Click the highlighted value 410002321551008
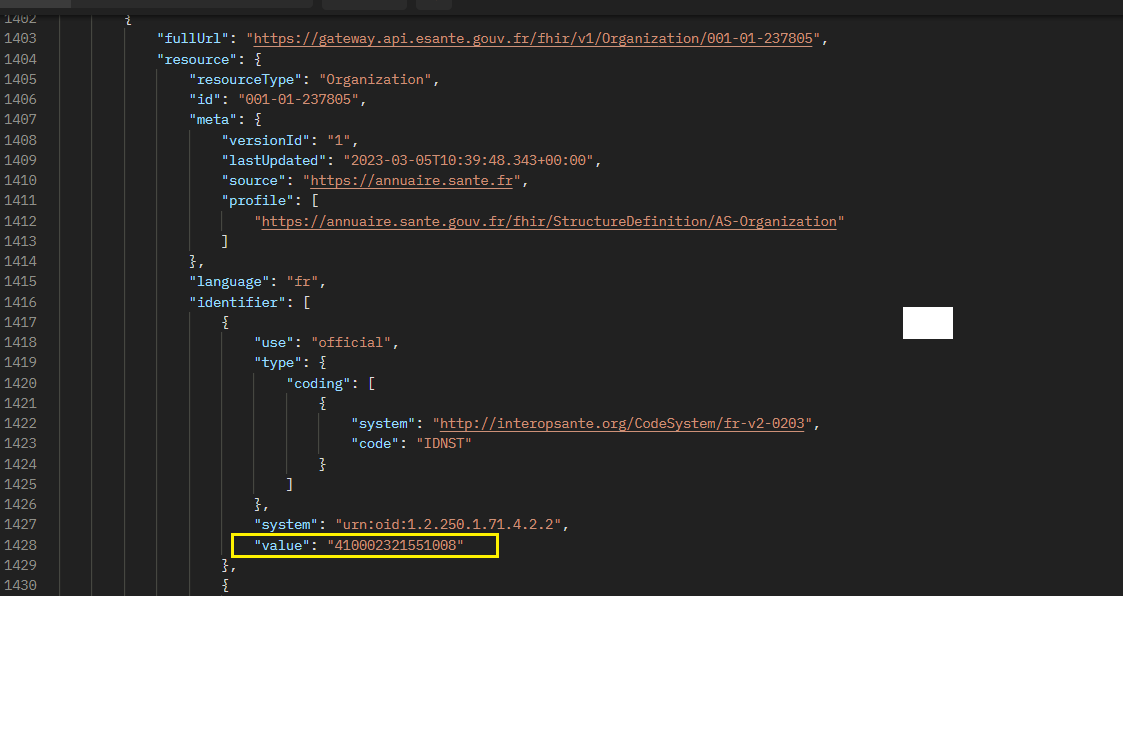Viewport: 1123px width, 756px height. click(x=395, y=545)
